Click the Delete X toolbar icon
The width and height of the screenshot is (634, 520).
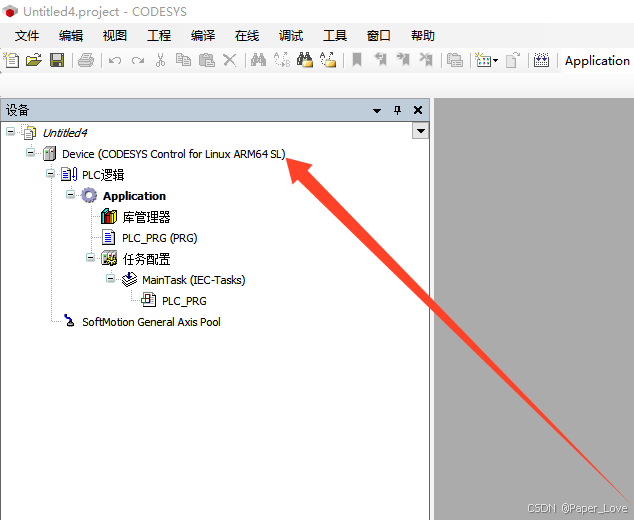(x=230, y=60)
